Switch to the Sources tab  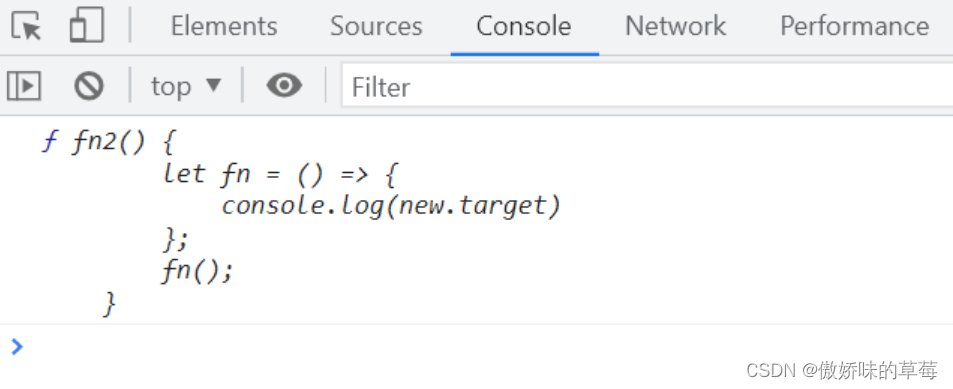click(x=376, y=26)
